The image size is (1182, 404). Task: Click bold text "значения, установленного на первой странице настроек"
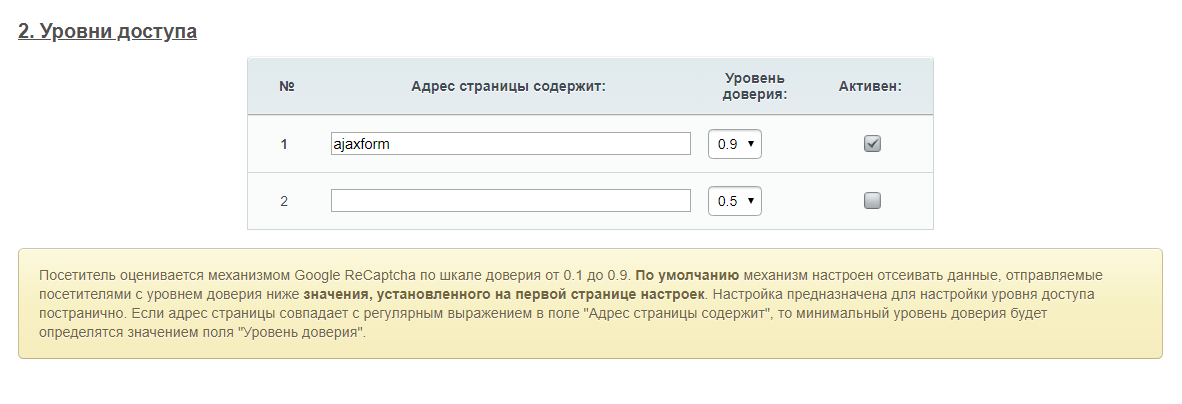click(505, 296)
